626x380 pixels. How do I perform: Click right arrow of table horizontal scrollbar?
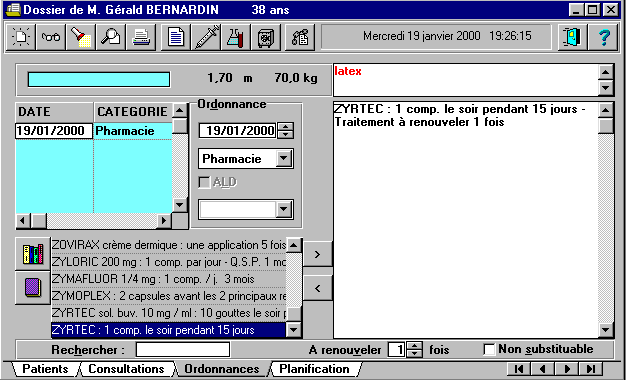164,220
